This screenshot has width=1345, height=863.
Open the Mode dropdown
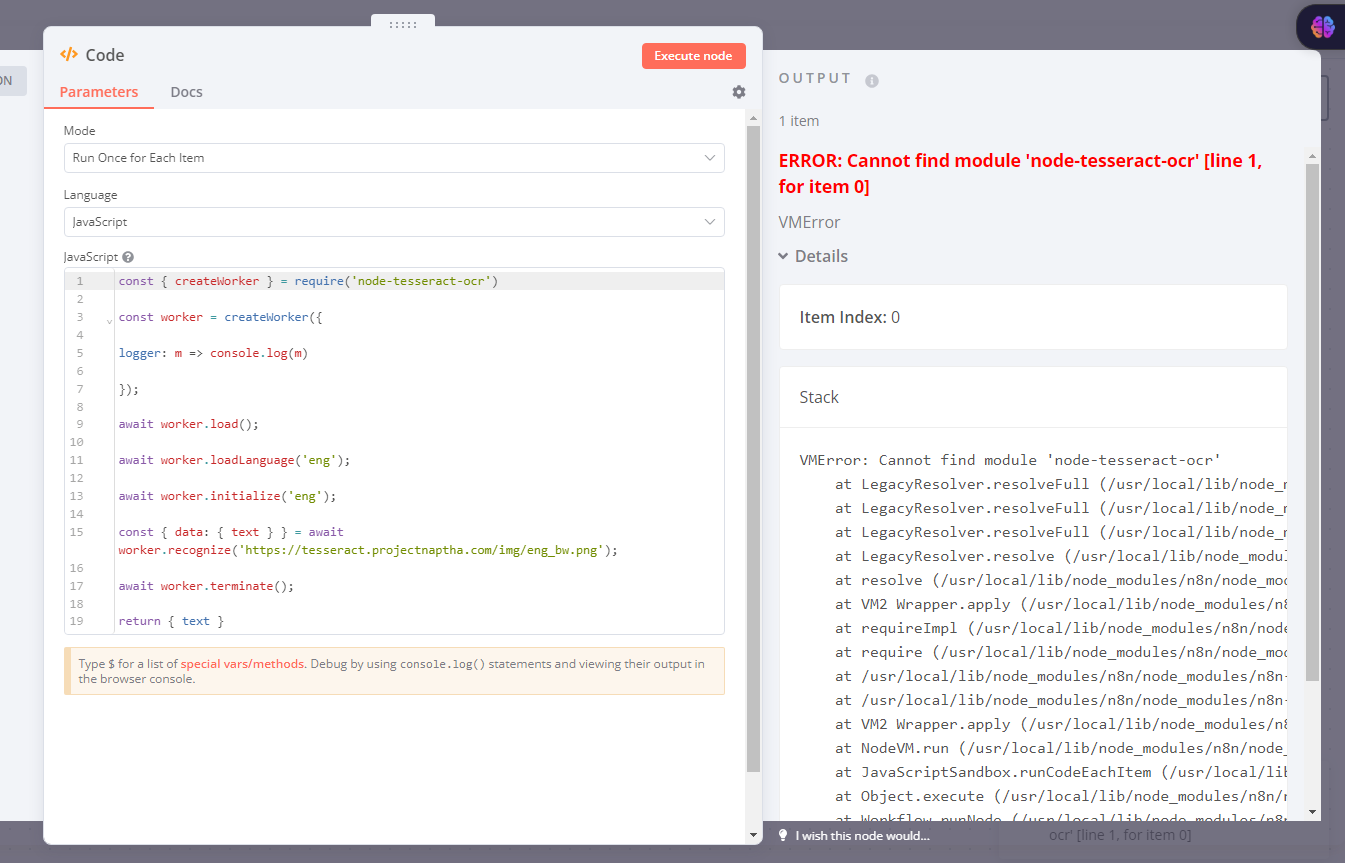pyautogui.click(x=394, y=158)
